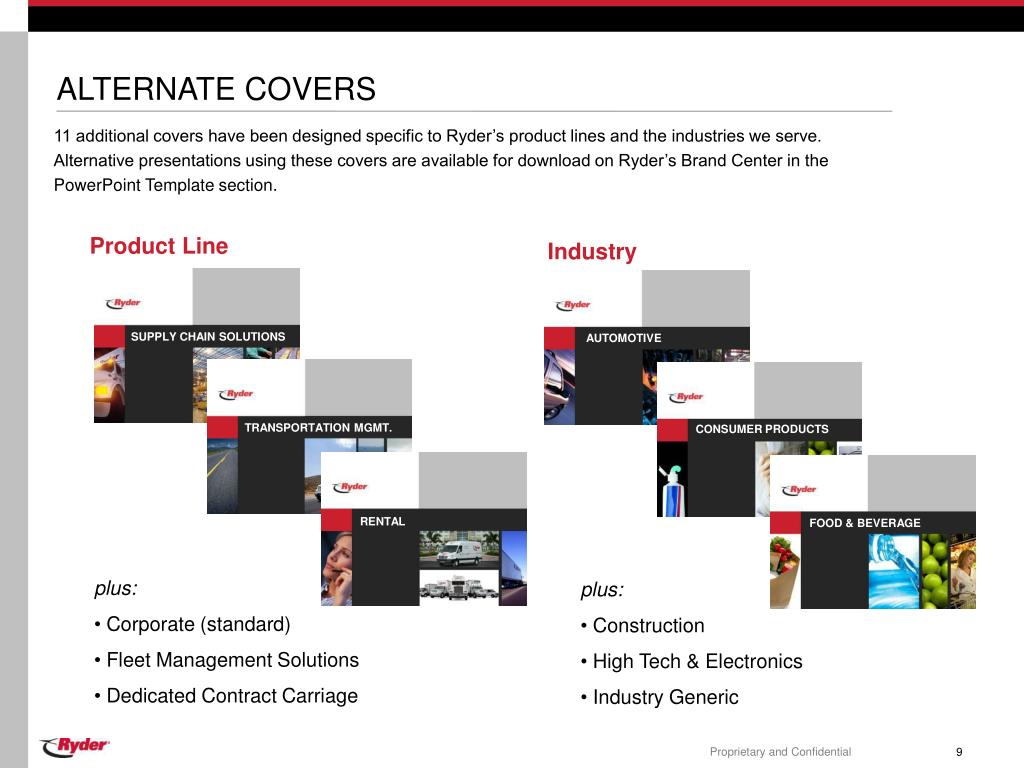This screenshot has width=1024, height=768.
Task: Click the Proprietary and Confidential footer text
Action: point(780,752)
